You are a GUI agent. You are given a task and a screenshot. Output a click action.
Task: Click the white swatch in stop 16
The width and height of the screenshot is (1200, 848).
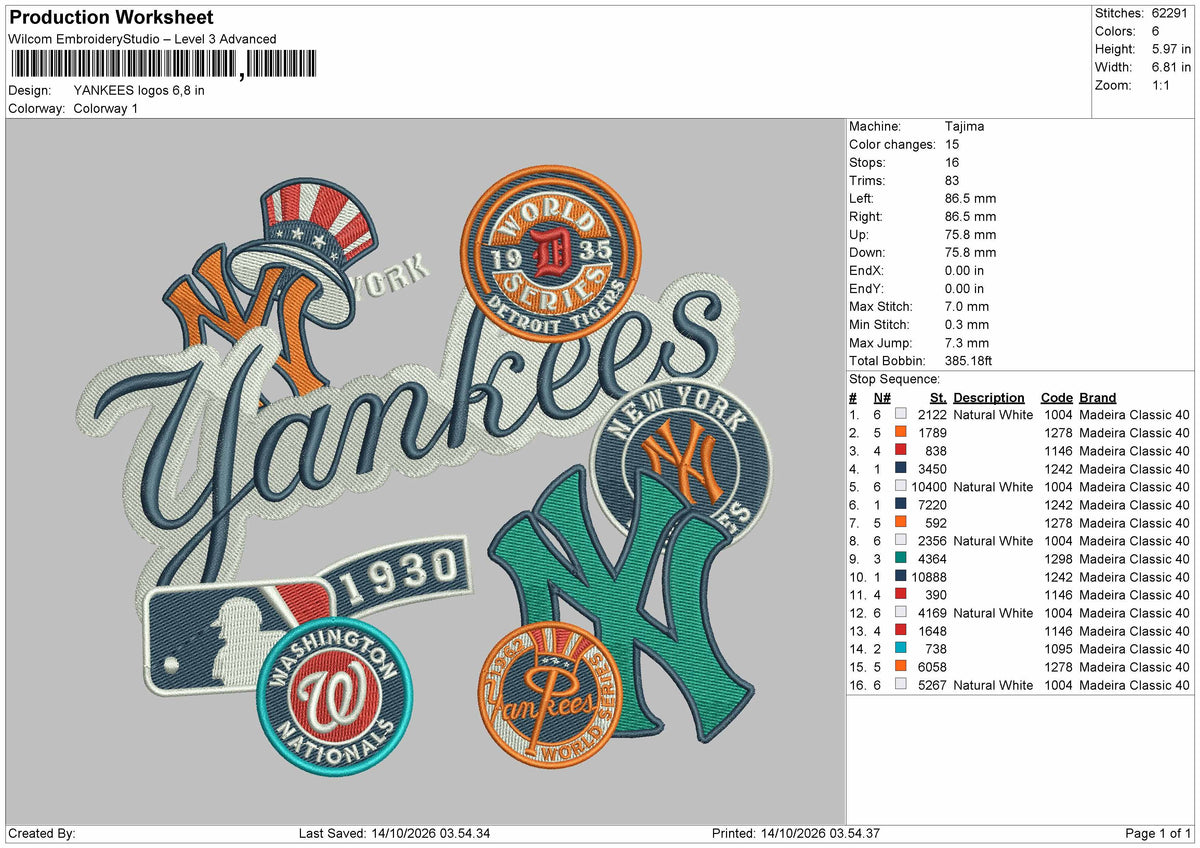tap(901, 685)
